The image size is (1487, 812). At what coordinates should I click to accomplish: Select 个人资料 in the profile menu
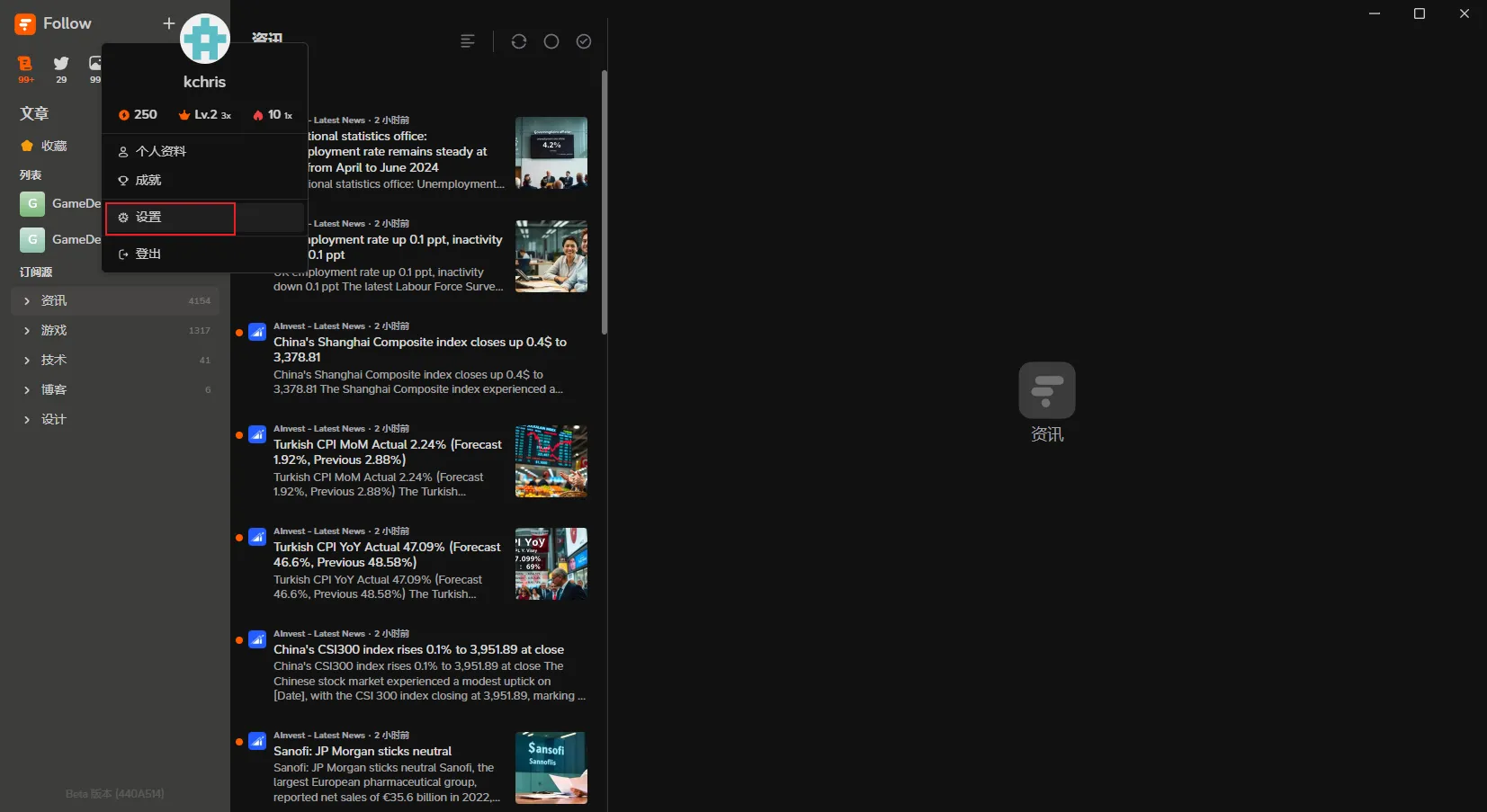(161, 151)
